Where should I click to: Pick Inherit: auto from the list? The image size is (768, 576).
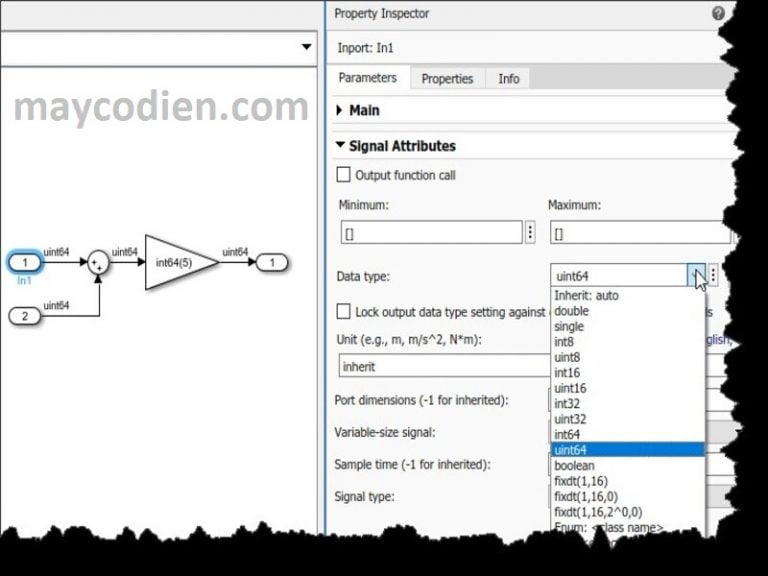point(586,295)
